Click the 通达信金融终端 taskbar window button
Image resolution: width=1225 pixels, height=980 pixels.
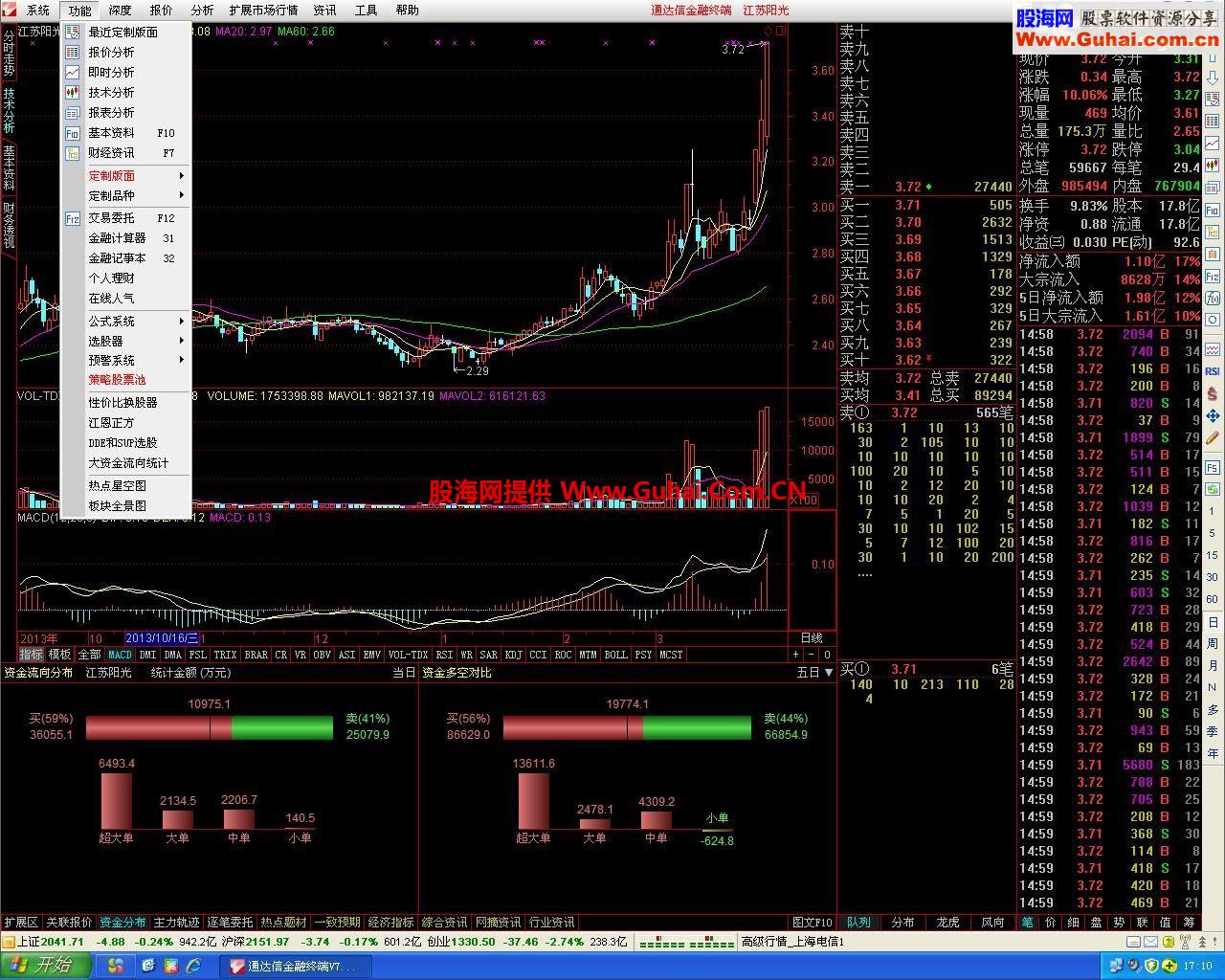point(296,966)
